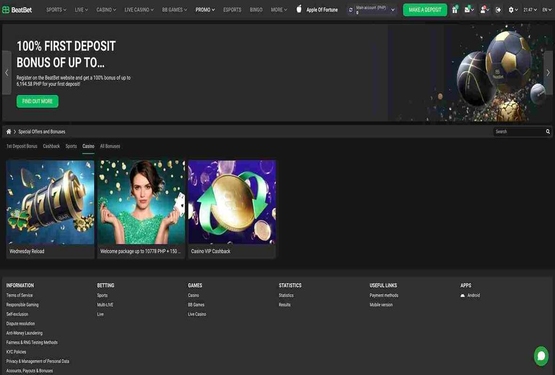Screen dimensions: 555x375
Task: Open Self-exclusion link
Action: click(x=17, y=314)
